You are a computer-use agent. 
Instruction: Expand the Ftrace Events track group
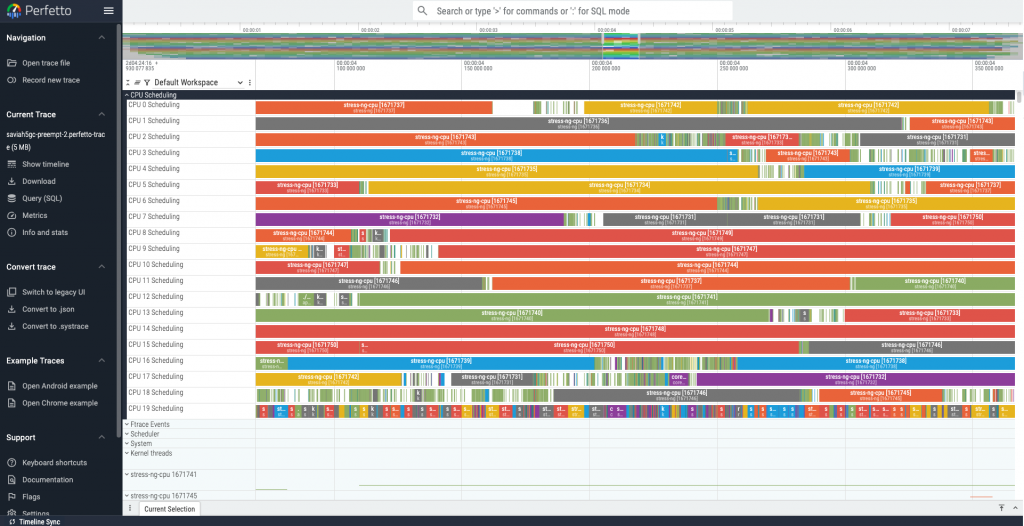pyautogui.click(x=127, y=424)
